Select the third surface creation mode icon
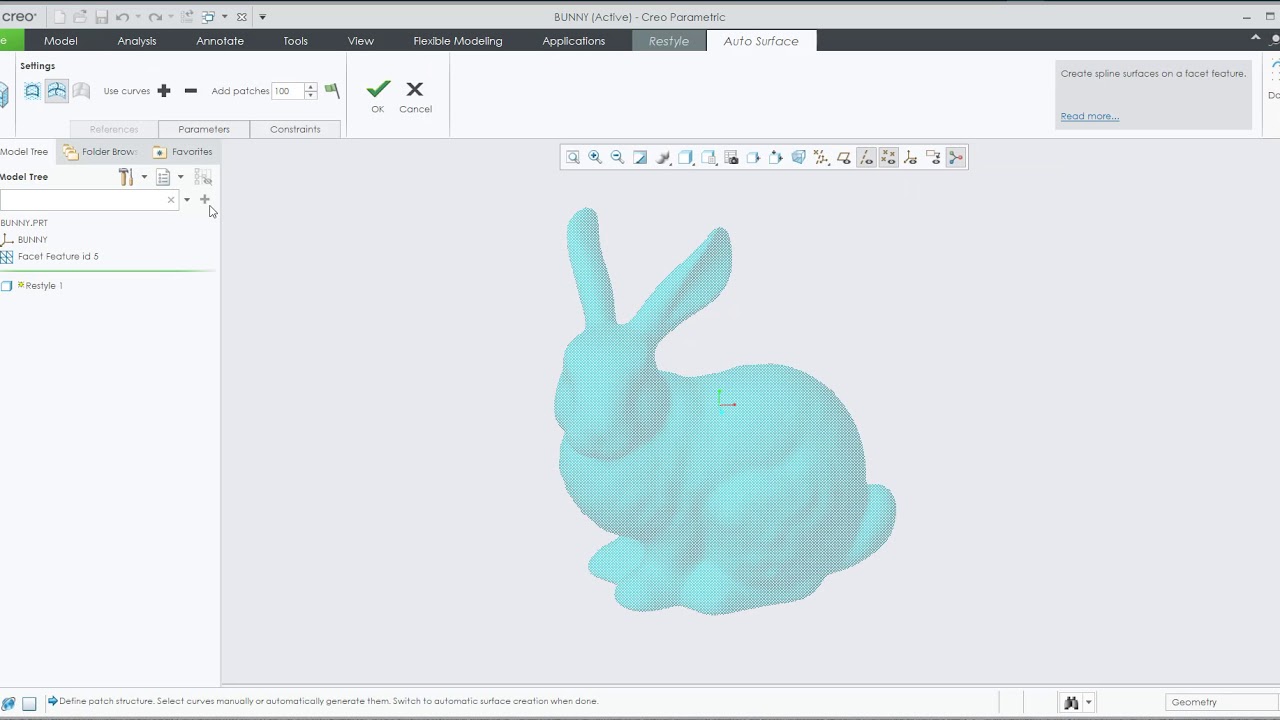The width and height of the screenshot is (1280, 720). 82,91
